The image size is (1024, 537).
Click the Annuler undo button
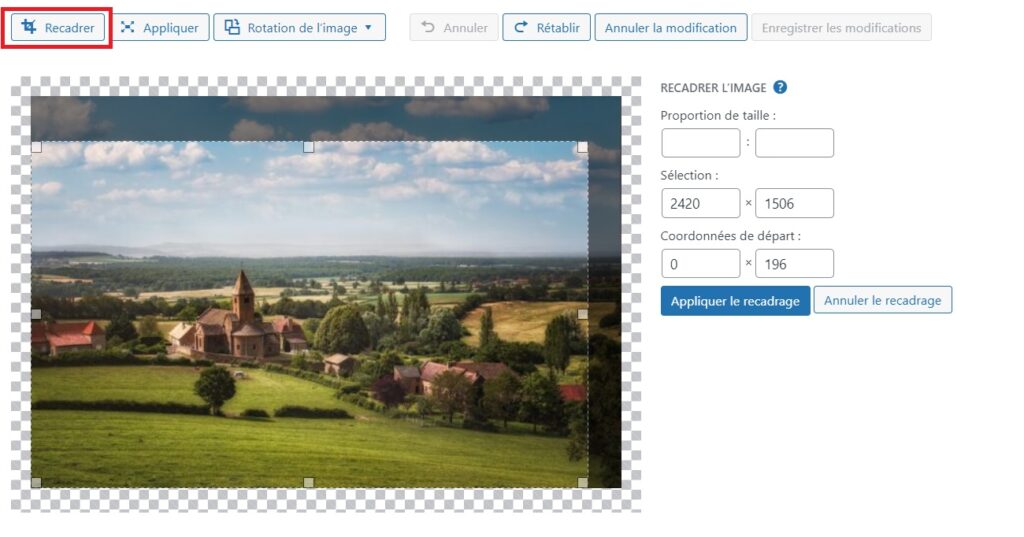click(454, 28)
